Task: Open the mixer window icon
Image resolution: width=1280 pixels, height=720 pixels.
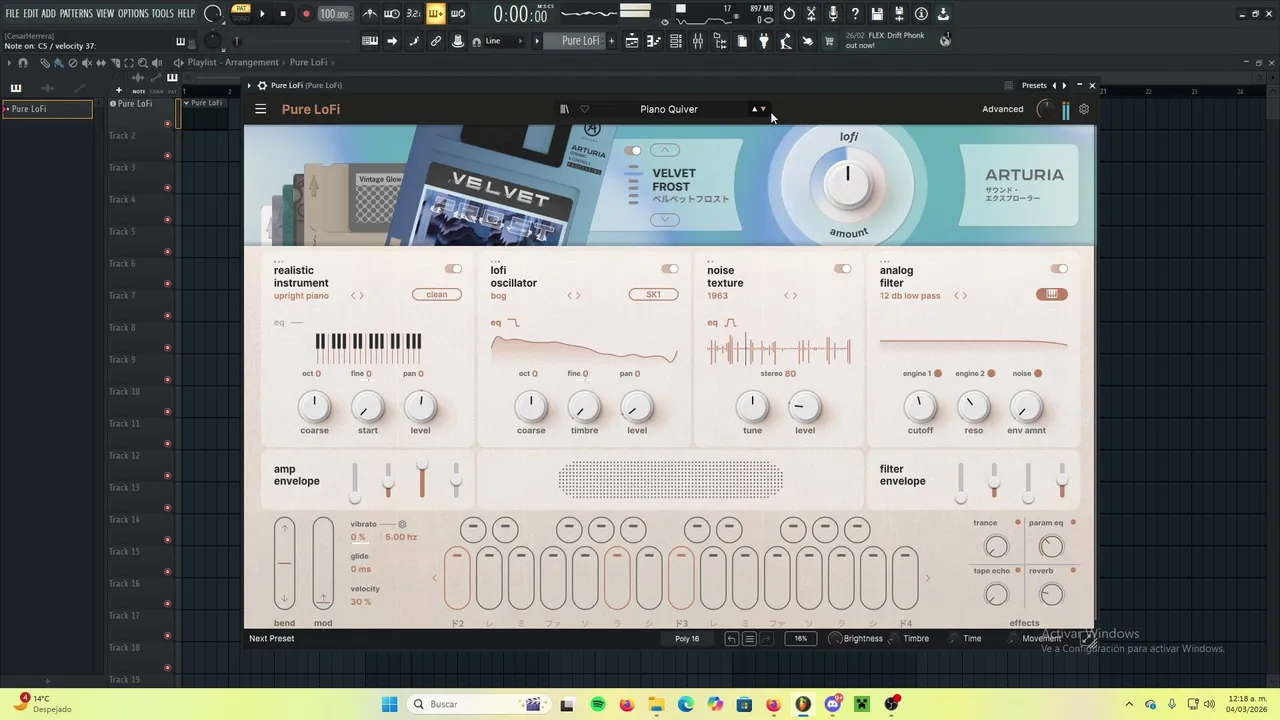Action: [x=698, y=41]
